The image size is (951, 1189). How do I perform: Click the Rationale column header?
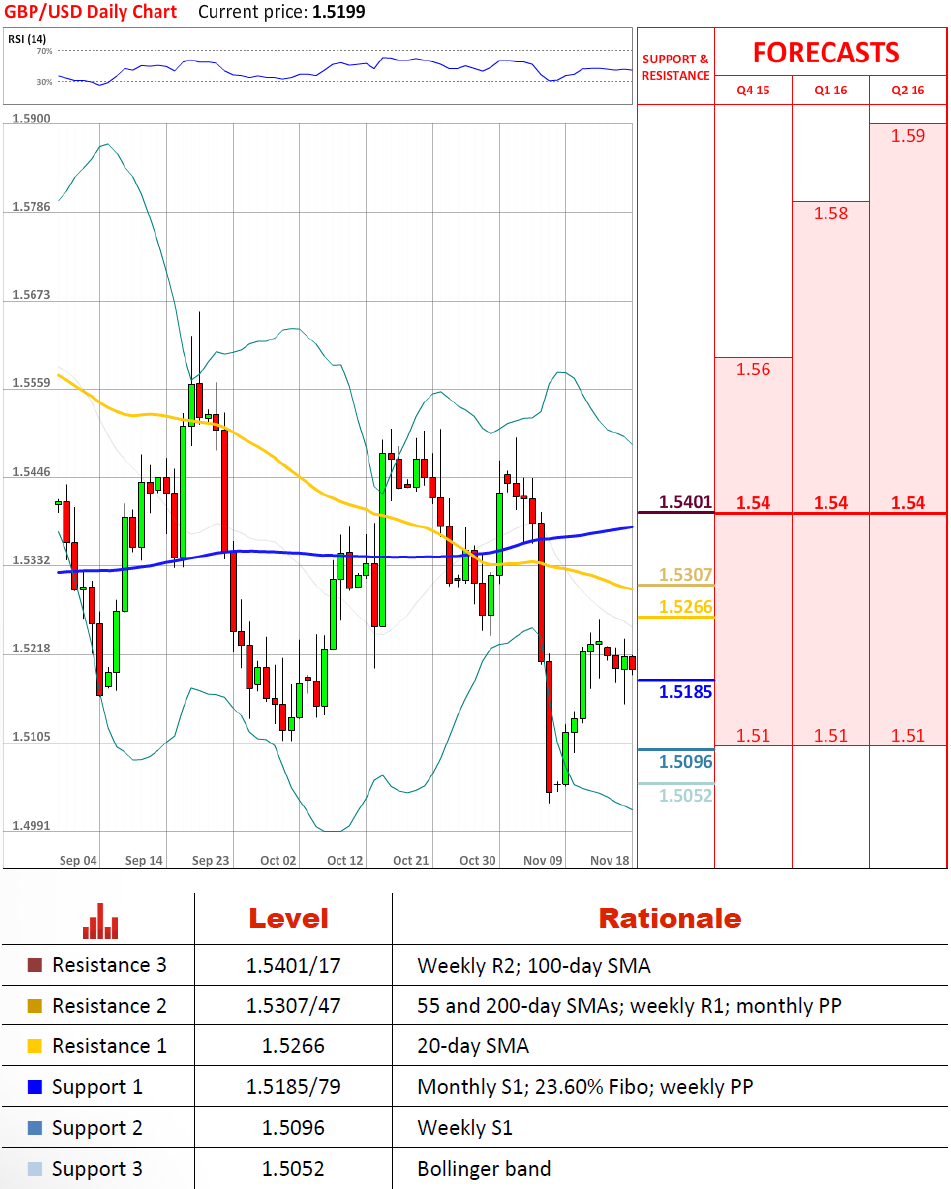670,919
